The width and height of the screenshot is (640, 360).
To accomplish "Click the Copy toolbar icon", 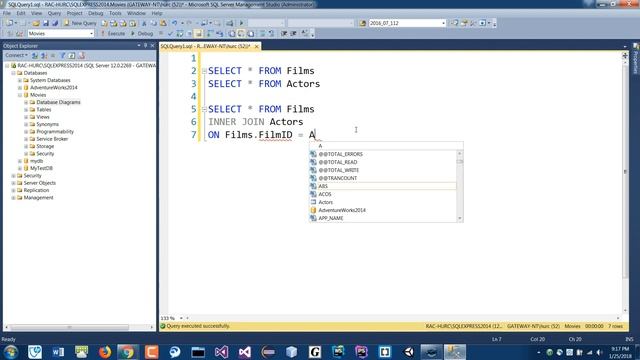I will point(153,23).
